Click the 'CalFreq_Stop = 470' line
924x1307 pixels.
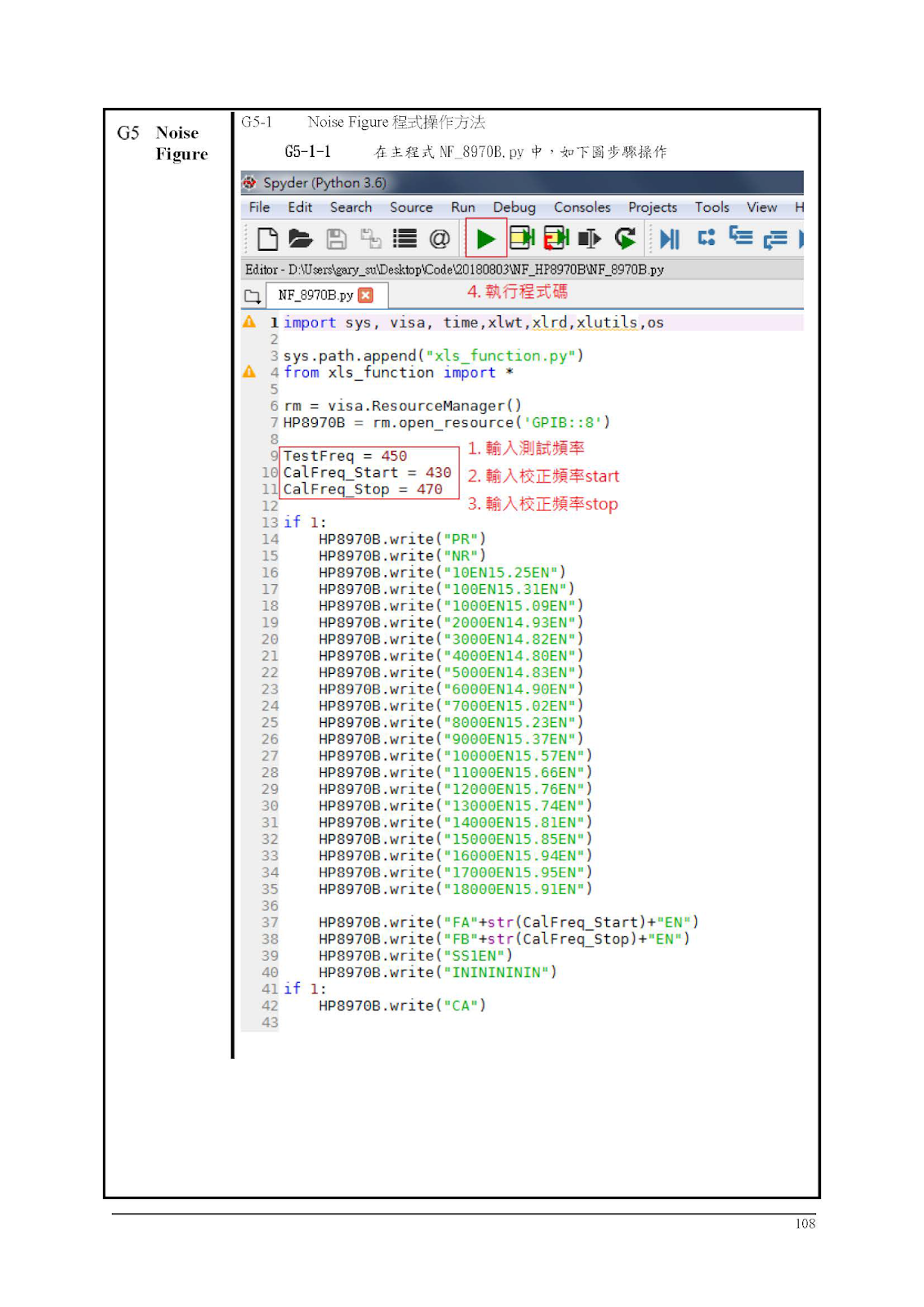click(363, 489)
